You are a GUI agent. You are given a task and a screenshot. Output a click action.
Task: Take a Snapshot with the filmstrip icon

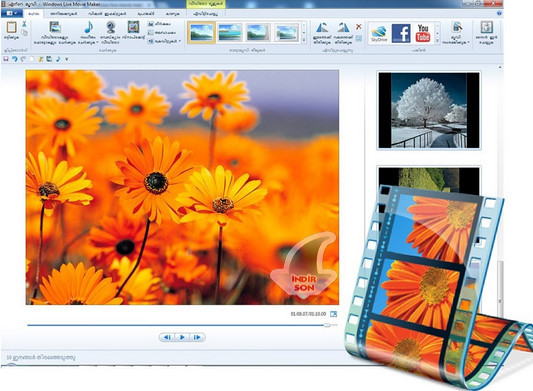coord(133,27)
